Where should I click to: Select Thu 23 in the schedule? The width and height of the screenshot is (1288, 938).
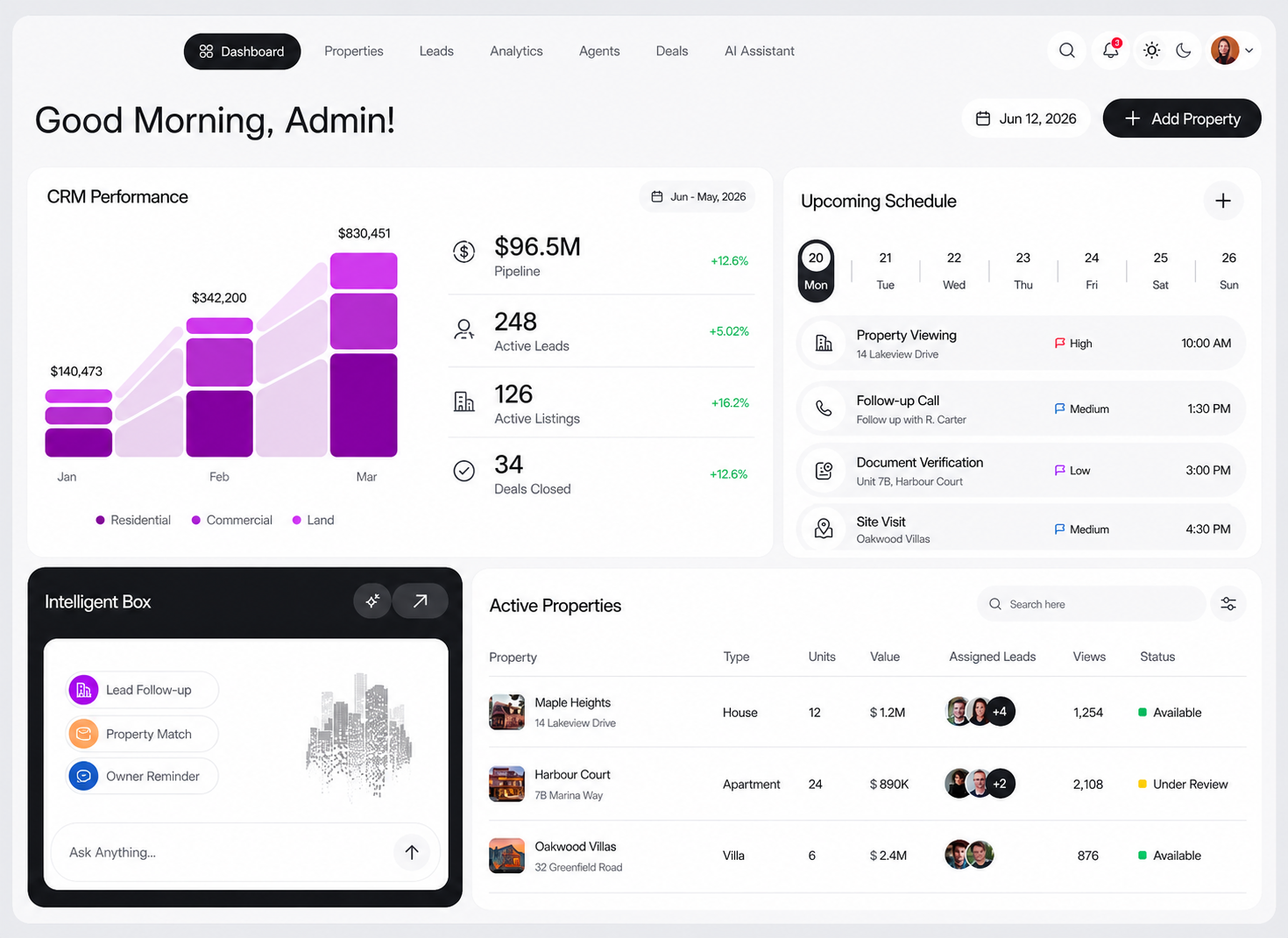pyautogui.click(x=1023, y=271)
